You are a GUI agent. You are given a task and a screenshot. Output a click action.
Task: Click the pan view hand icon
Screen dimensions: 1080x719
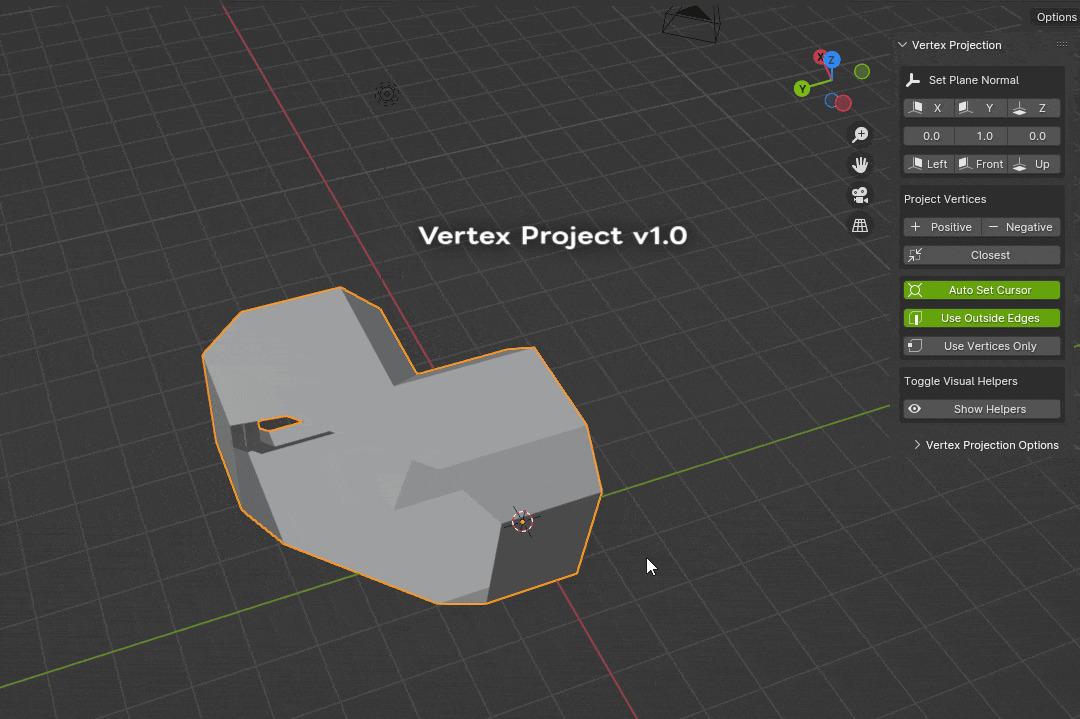pos(860,165)
